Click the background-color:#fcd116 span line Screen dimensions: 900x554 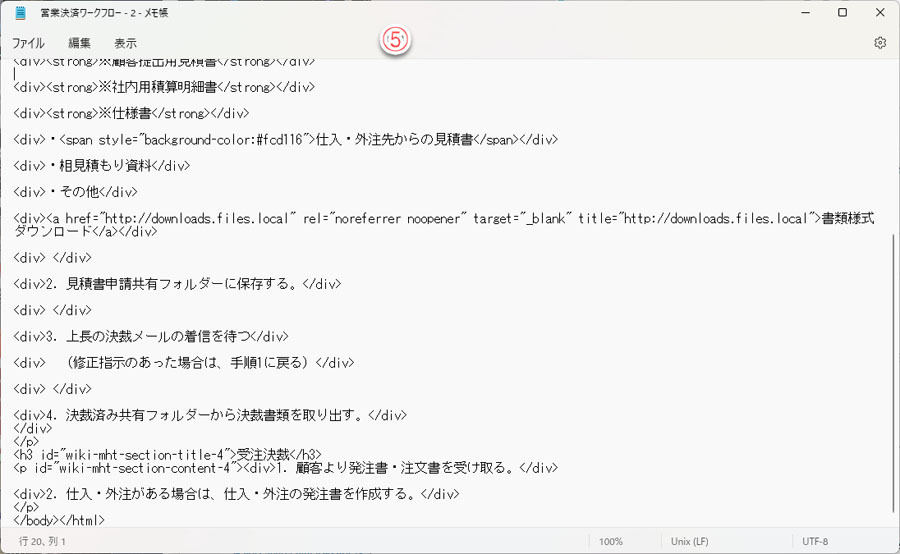click(x=285, y=140)
